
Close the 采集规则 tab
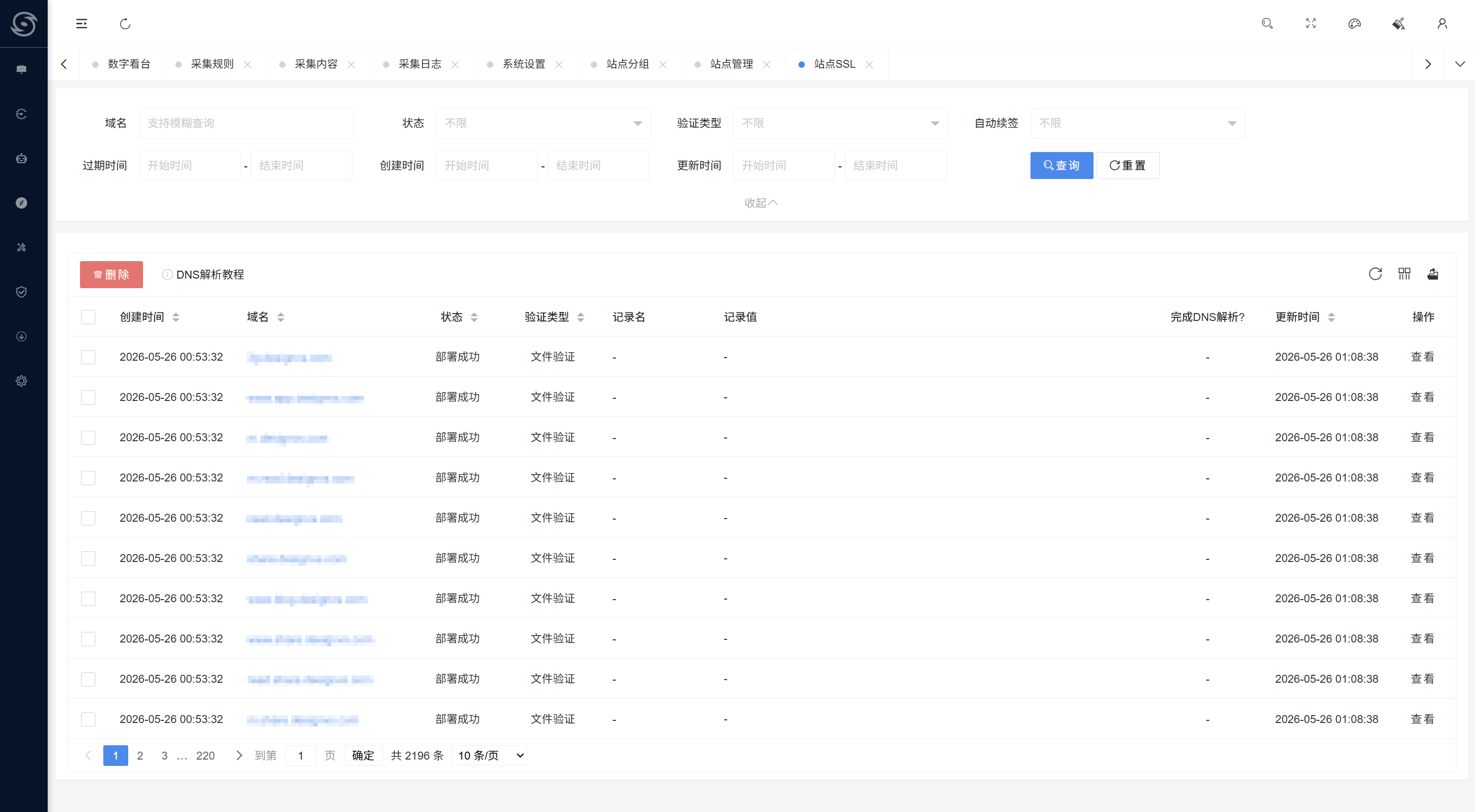[x=247, y=64]
